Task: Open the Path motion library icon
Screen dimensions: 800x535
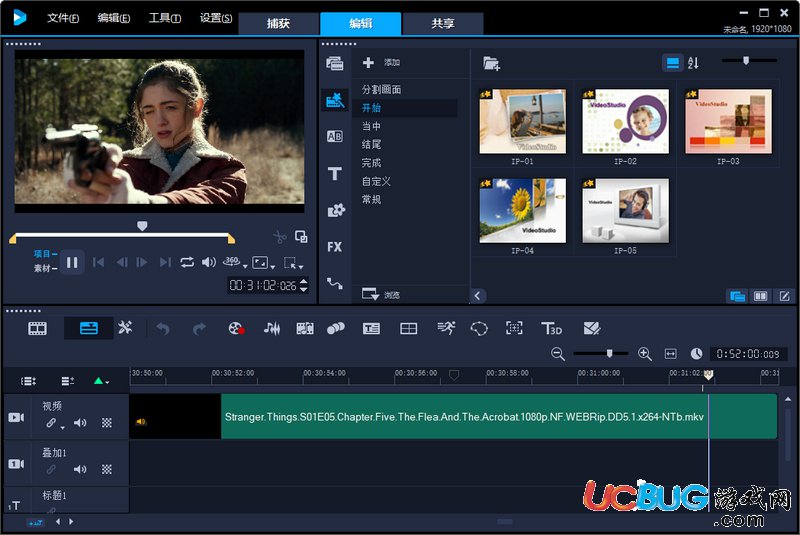Action: 335,284
